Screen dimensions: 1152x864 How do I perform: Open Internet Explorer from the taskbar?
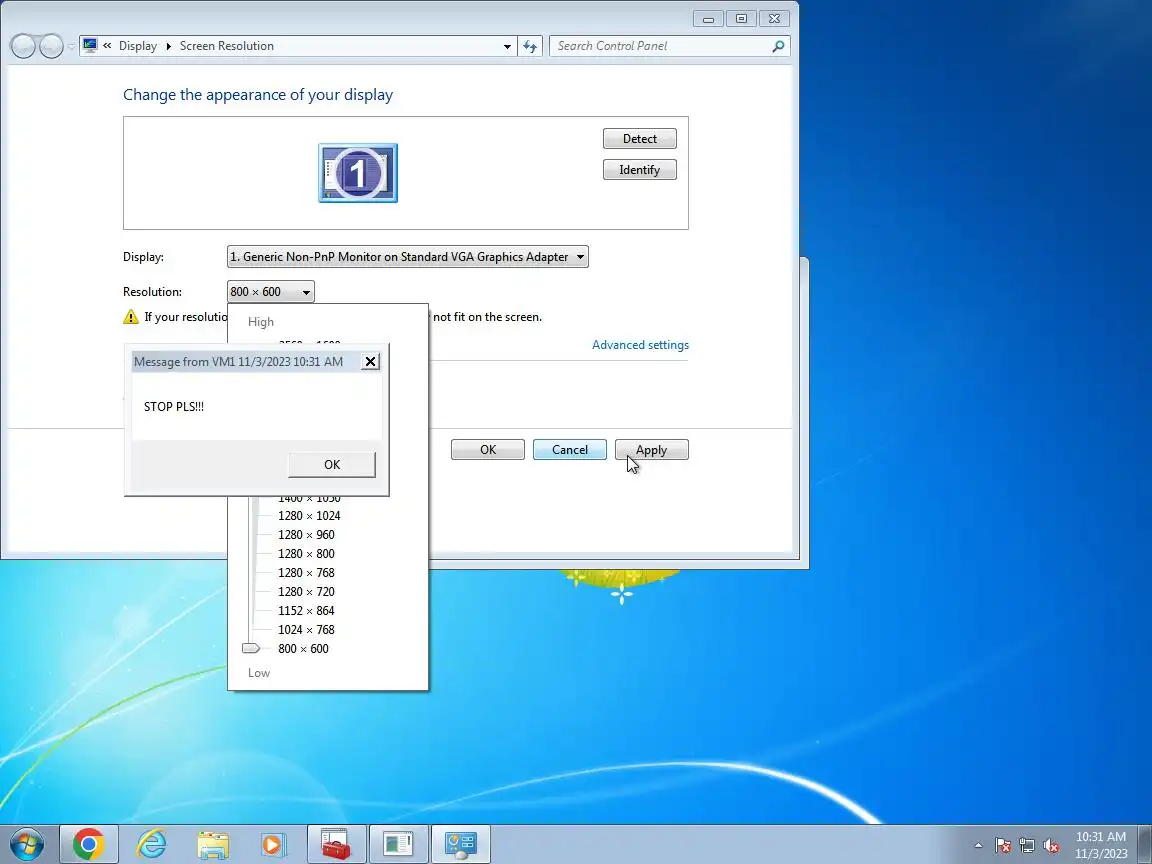[151, 844]
